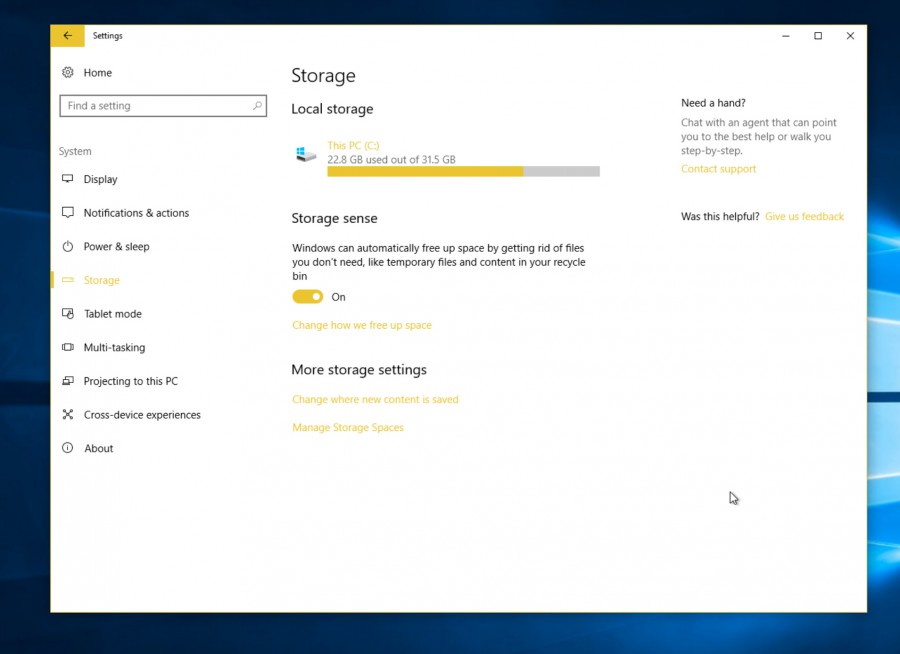
Task: Open the Home settings page
Action: 98,72
